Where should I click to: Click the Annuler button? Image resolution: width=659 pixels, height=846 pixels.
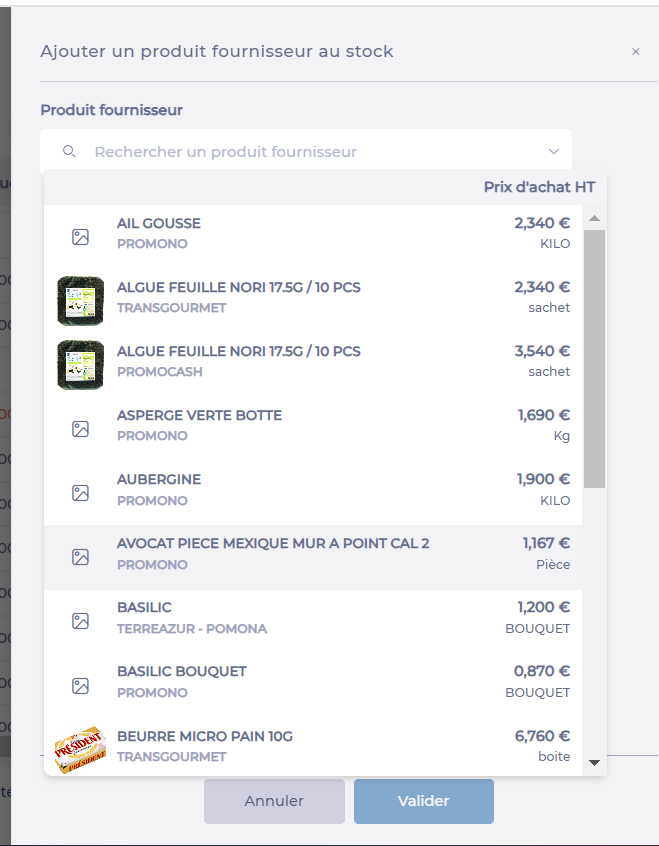click(x=274, y=801)
